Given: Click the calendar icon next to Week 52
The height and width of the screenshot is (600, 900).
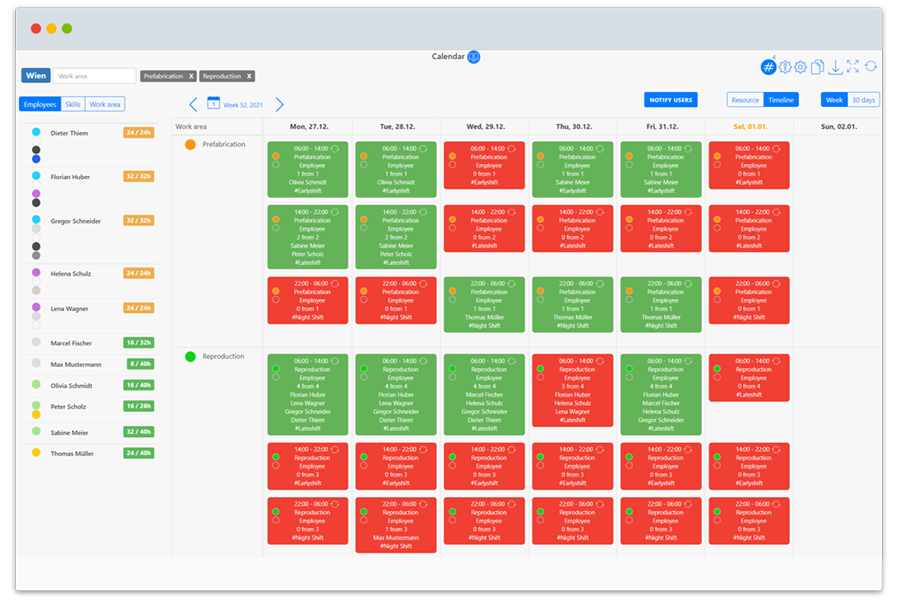Looking at the screenshot, I should pos(213,103).
